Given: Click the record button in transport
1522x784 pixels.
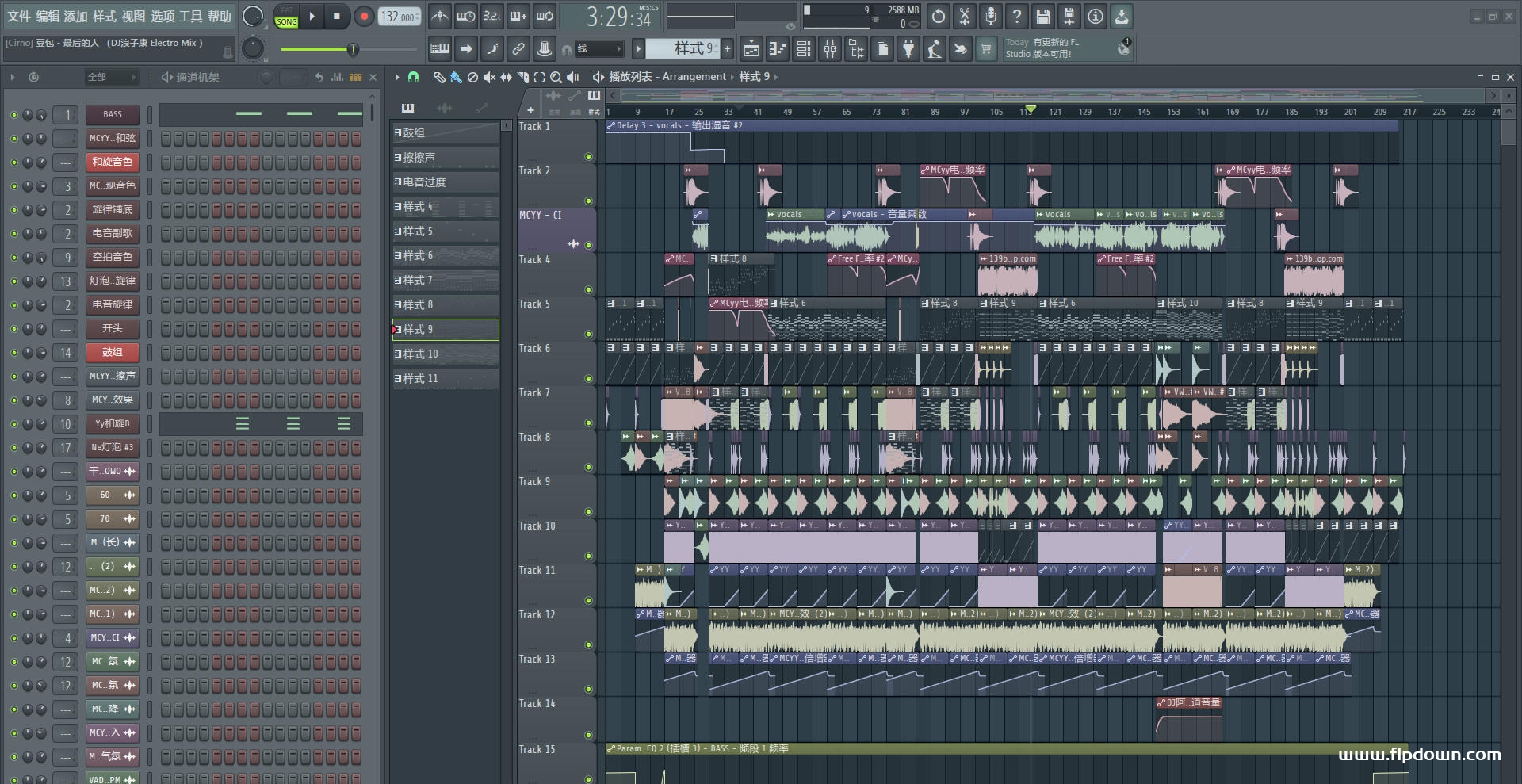Looking at the screenshot, I should point(364,17).
